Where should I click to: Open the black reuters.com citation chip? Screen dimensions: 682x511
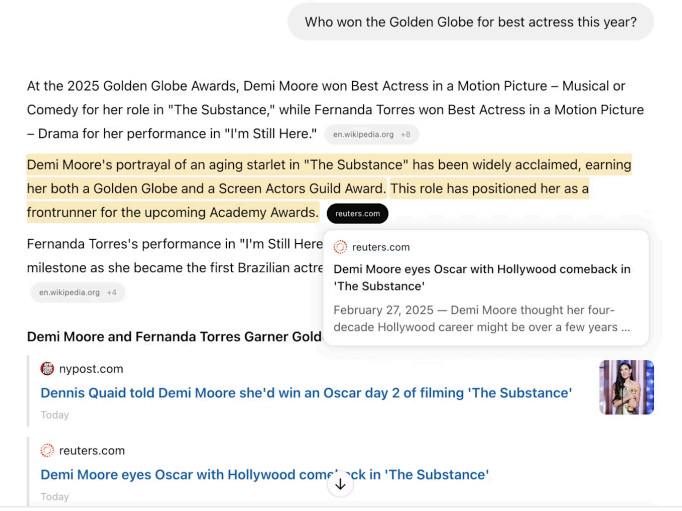(357, 214)
